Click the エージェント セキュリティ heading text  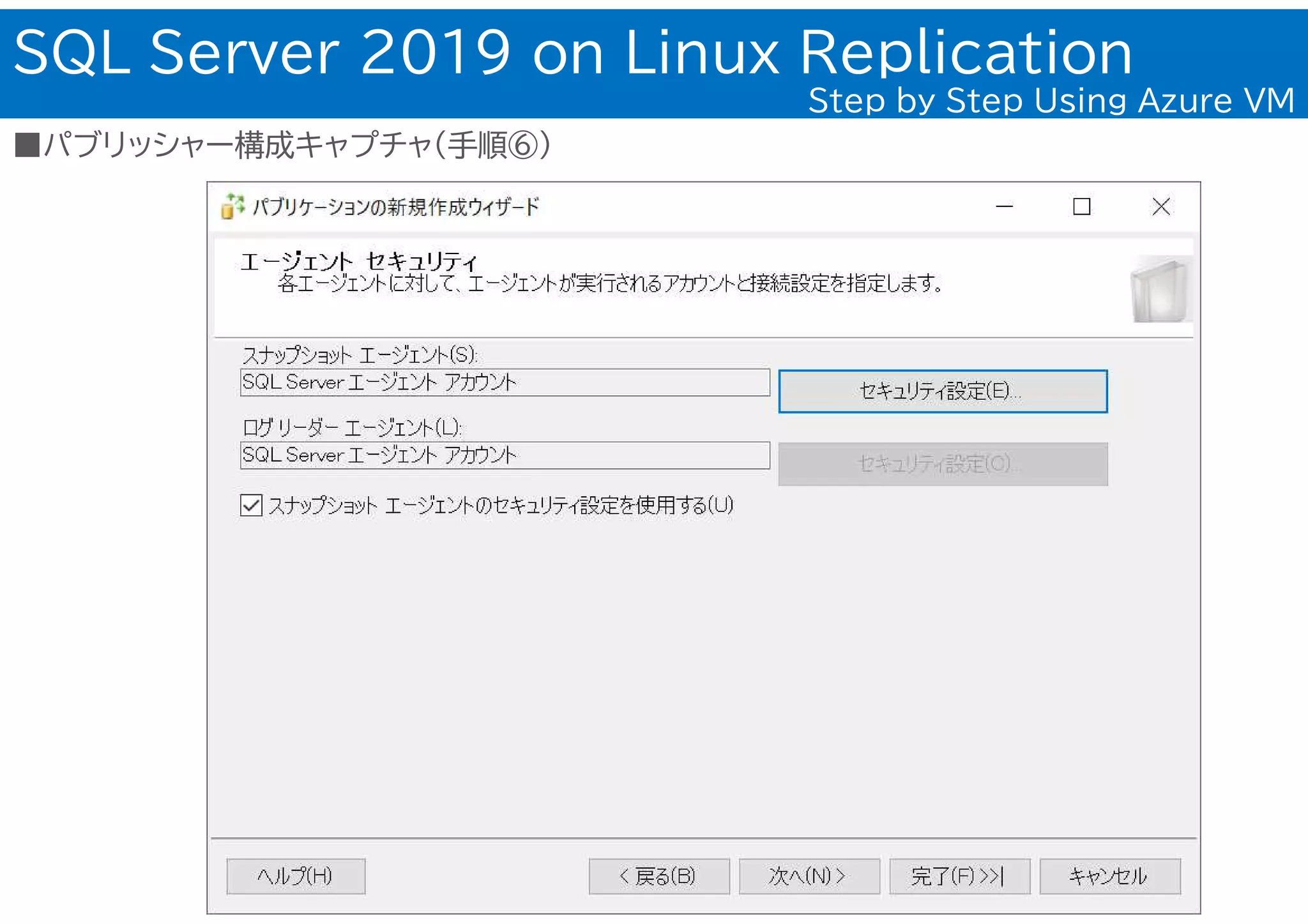click(358, 261)
